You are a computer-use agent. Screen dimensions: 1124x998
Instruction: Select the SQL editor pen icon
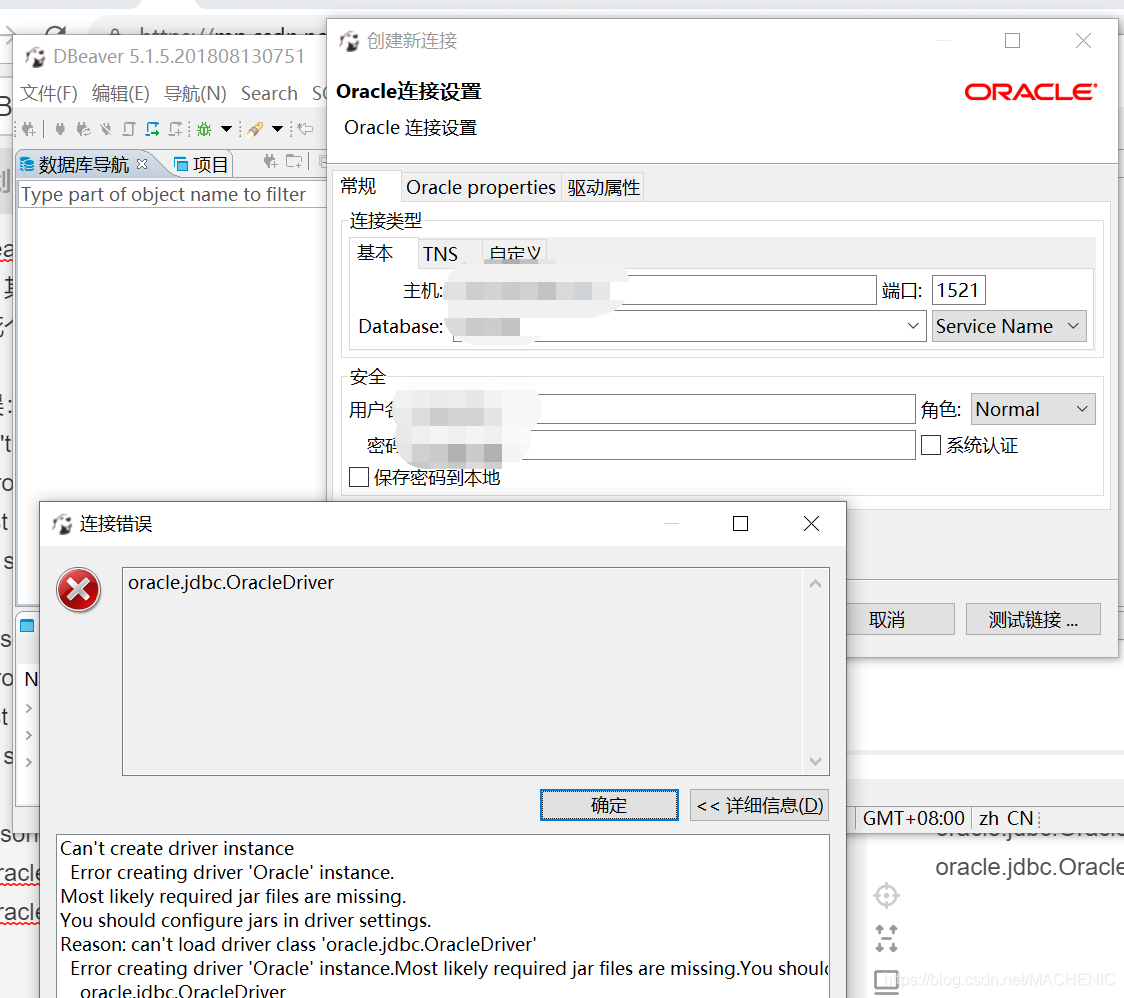[x=255, y=128]
